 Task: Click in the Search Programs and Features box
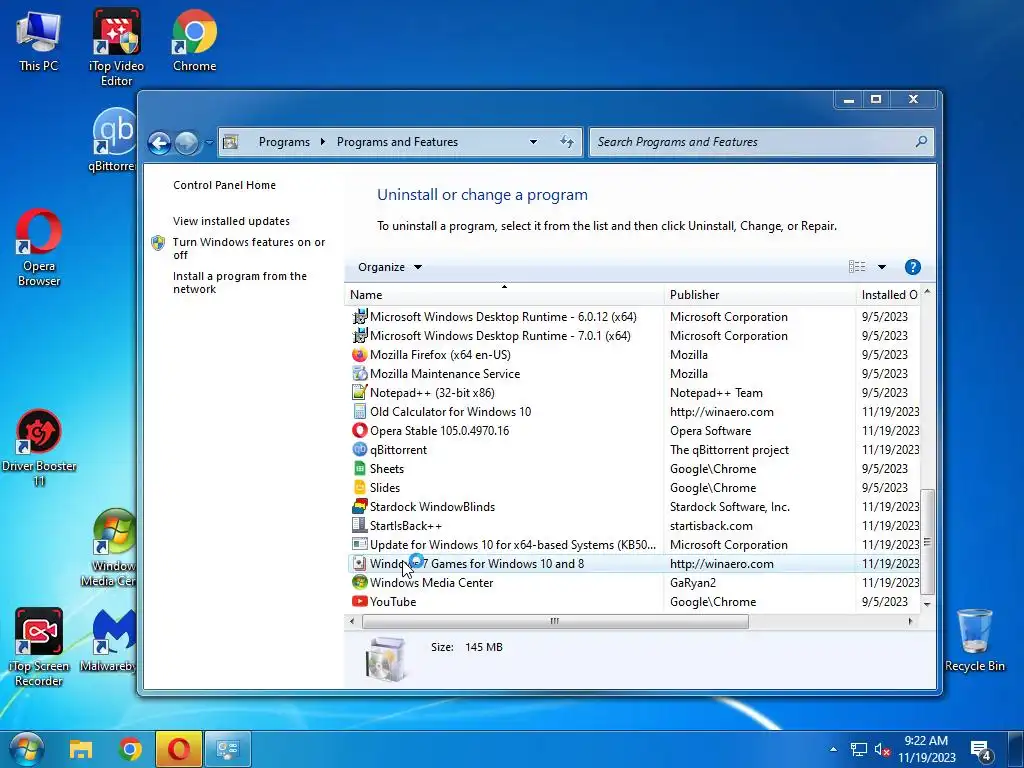761,142
